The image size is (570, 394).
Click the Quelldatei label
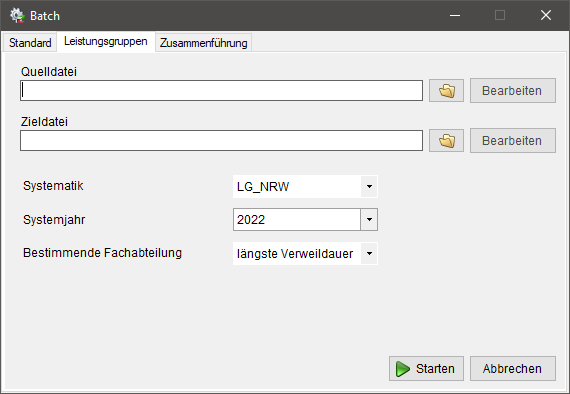(49, 72)
